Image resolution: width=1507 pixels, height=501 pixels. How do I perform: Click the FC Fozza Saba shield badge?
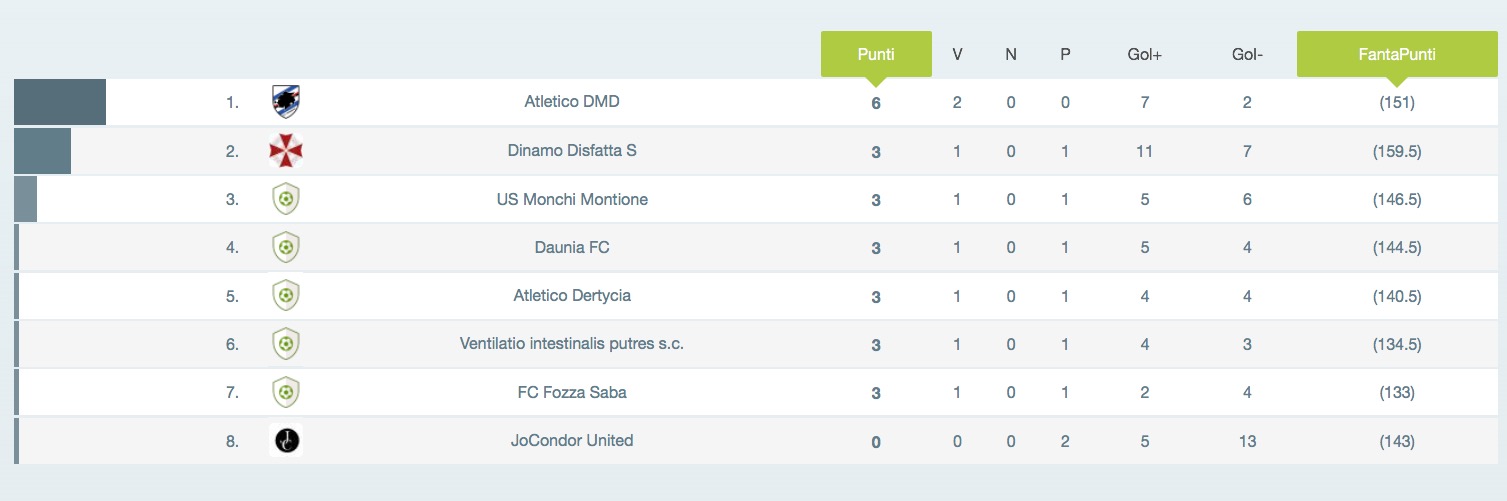286,392
